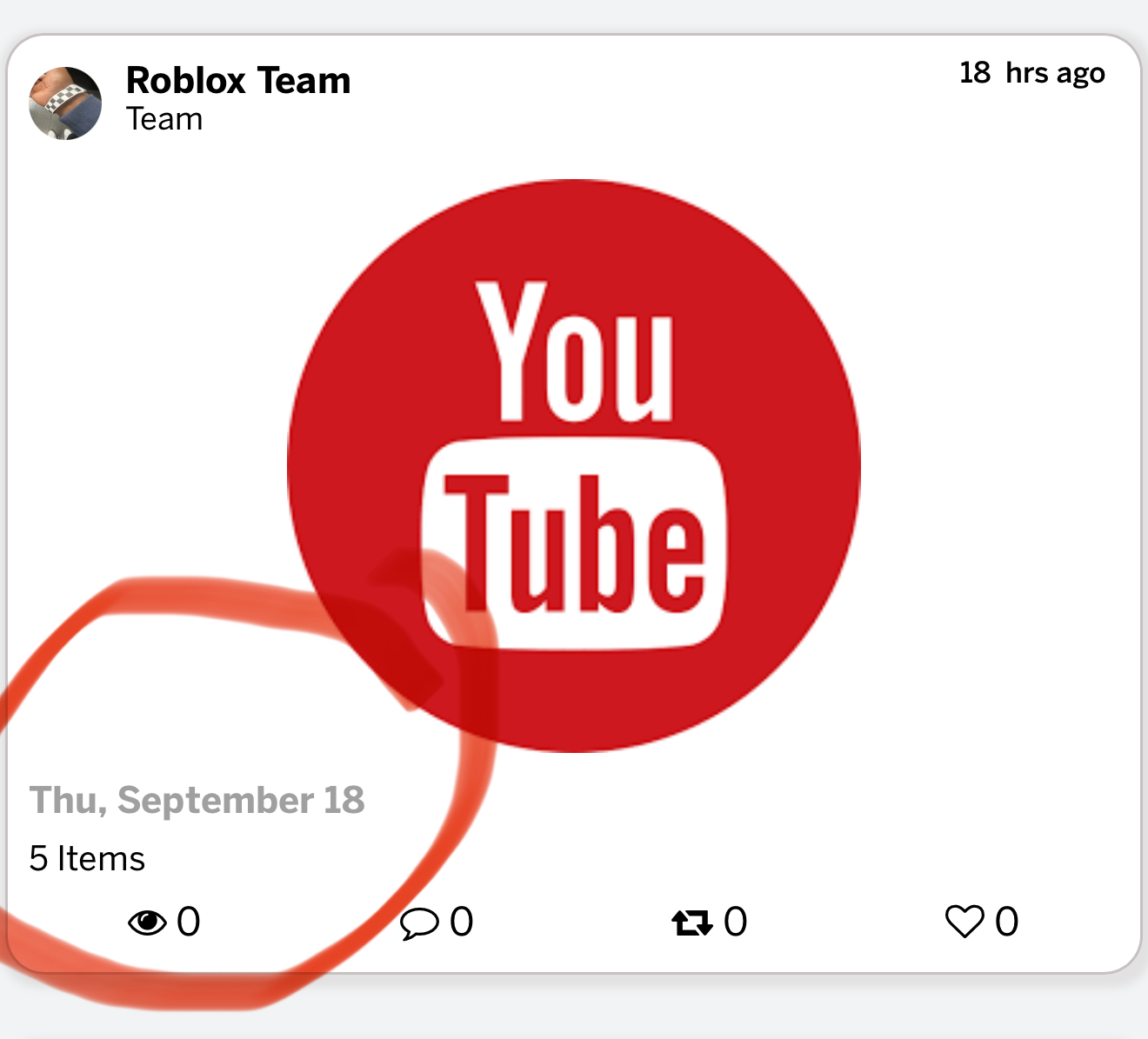1148x1039 pixels.
Task: Repost using the retweet arrows icon
Action: tap(691, 922)
